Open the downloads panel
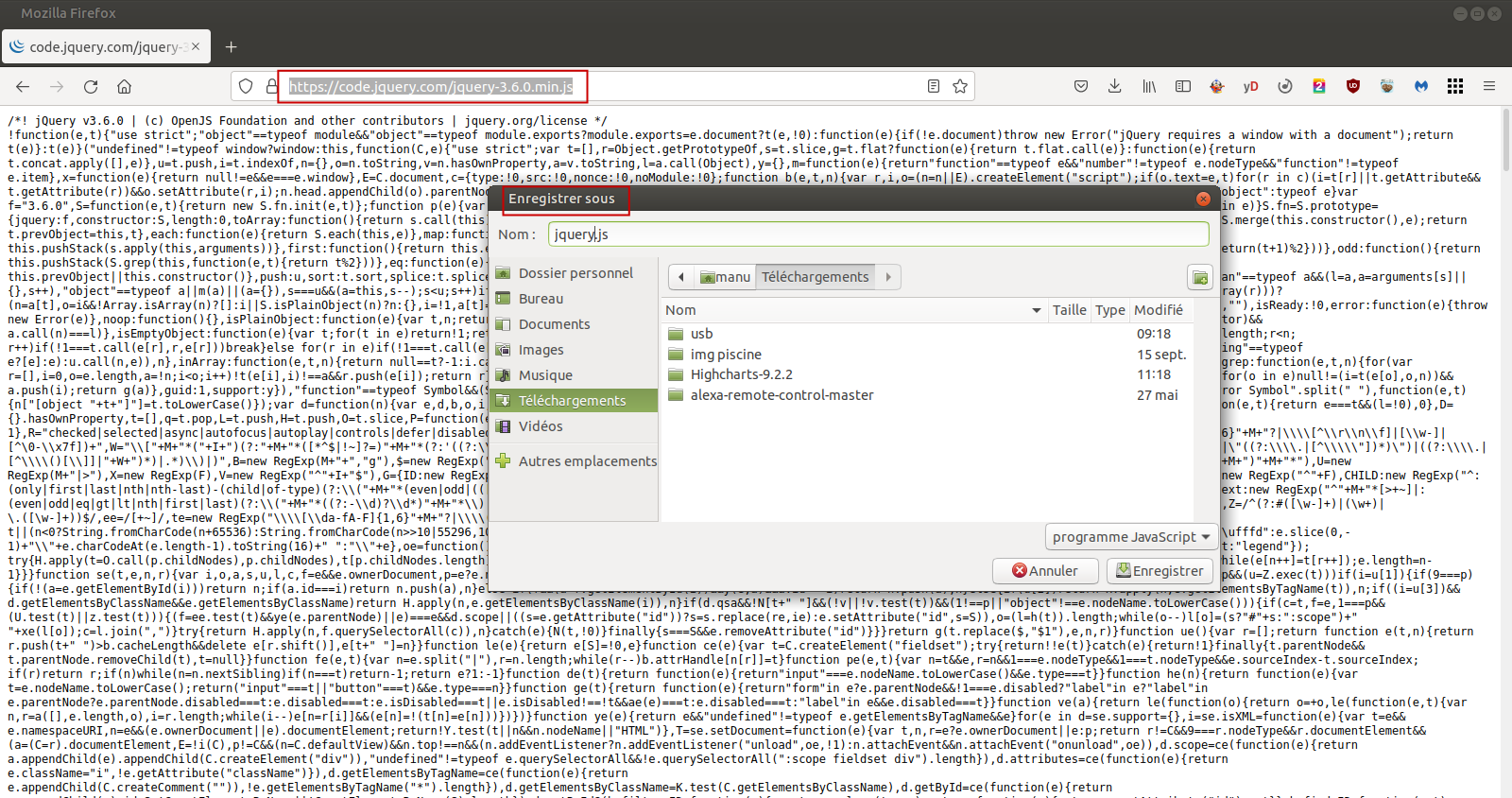The height and width of the screenshot is (798, 1512). 1115,86
